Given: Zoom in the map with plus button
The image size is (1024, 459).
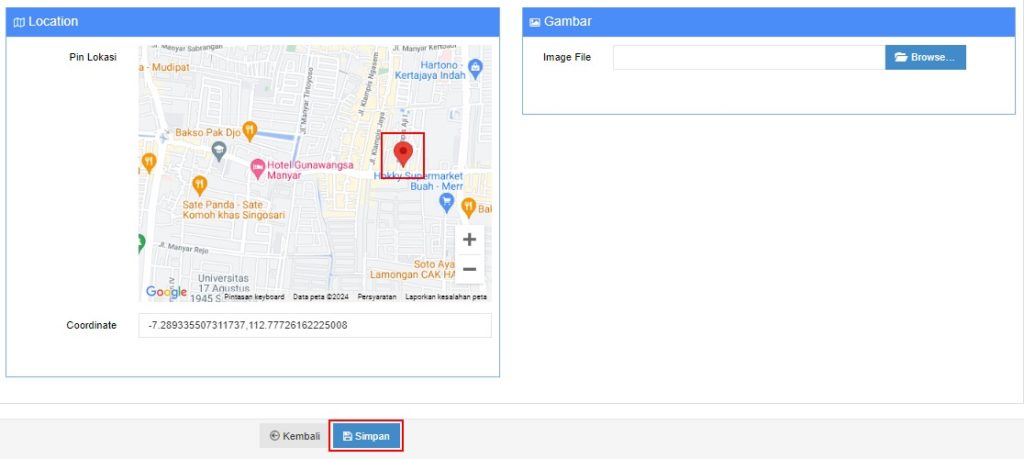Looking at the screenshot, I should [469, 240].
